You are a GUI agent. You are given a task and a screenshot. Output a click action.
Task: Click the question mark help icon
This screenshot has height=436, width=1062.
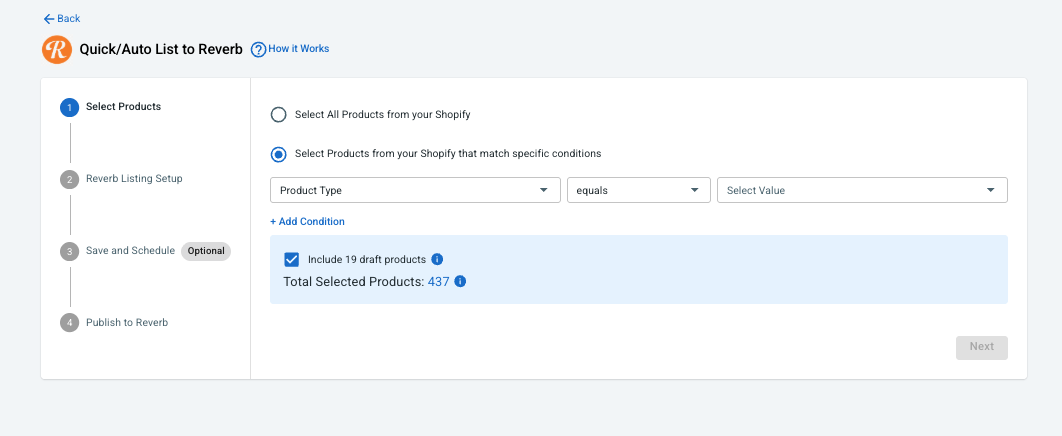click(258, 49)
